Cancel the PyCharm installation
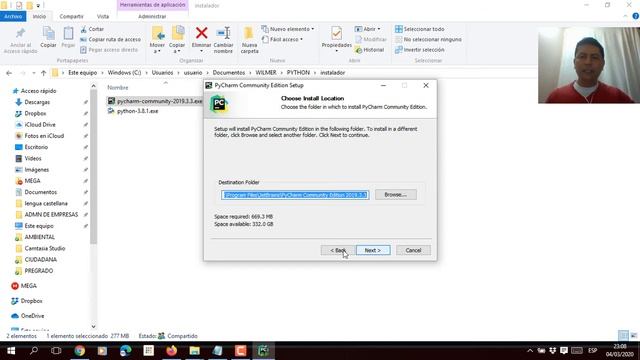 413,250
